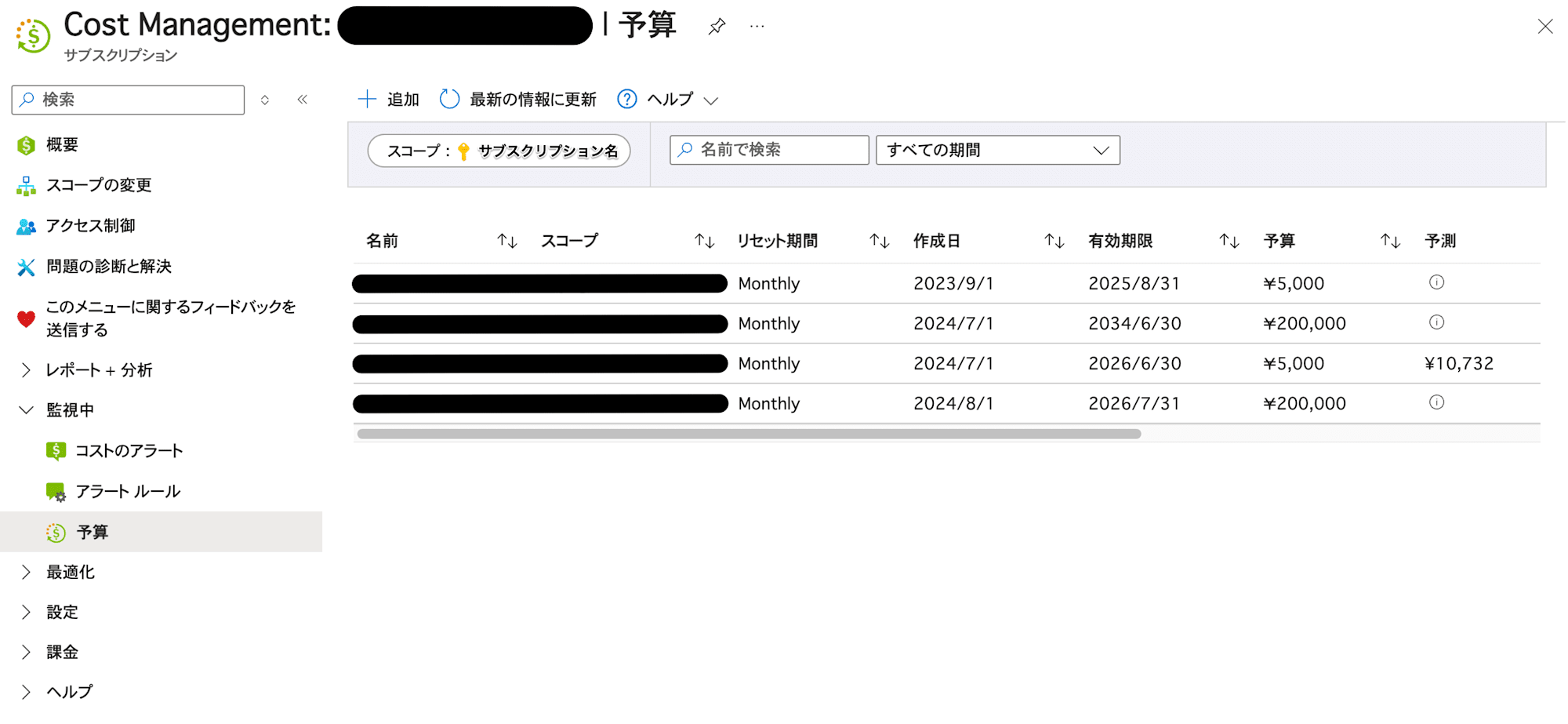Click the ¥10,732 forecast value
The height and width of the screenshot is (724, 1568).
[1459, 364]
